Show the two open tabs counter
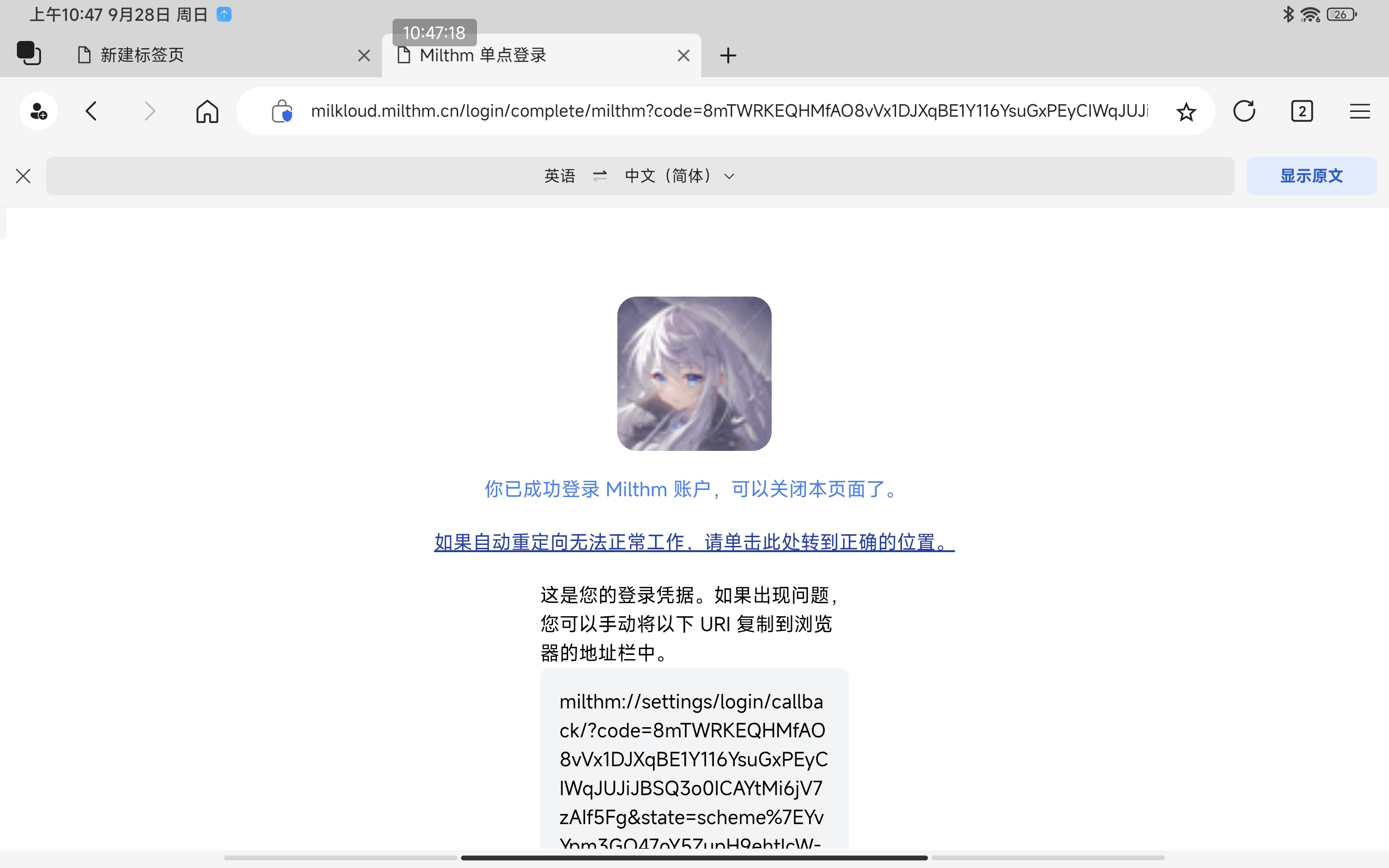The image size is (1389, 868). [1302, 111]
